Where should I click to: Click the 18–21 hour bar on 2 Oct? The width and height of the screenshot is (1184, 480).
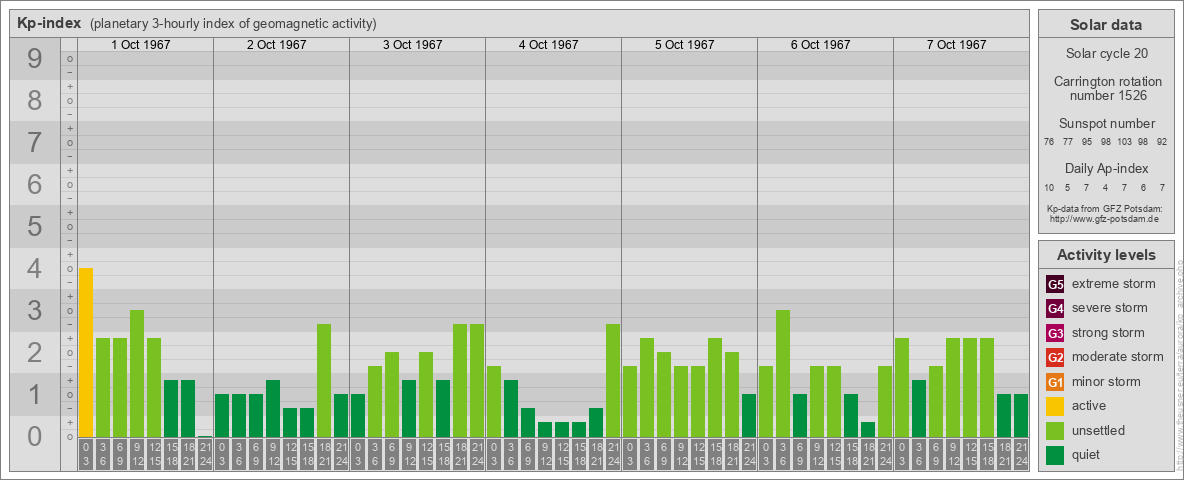pyautogui.click(x=324, y=380)
